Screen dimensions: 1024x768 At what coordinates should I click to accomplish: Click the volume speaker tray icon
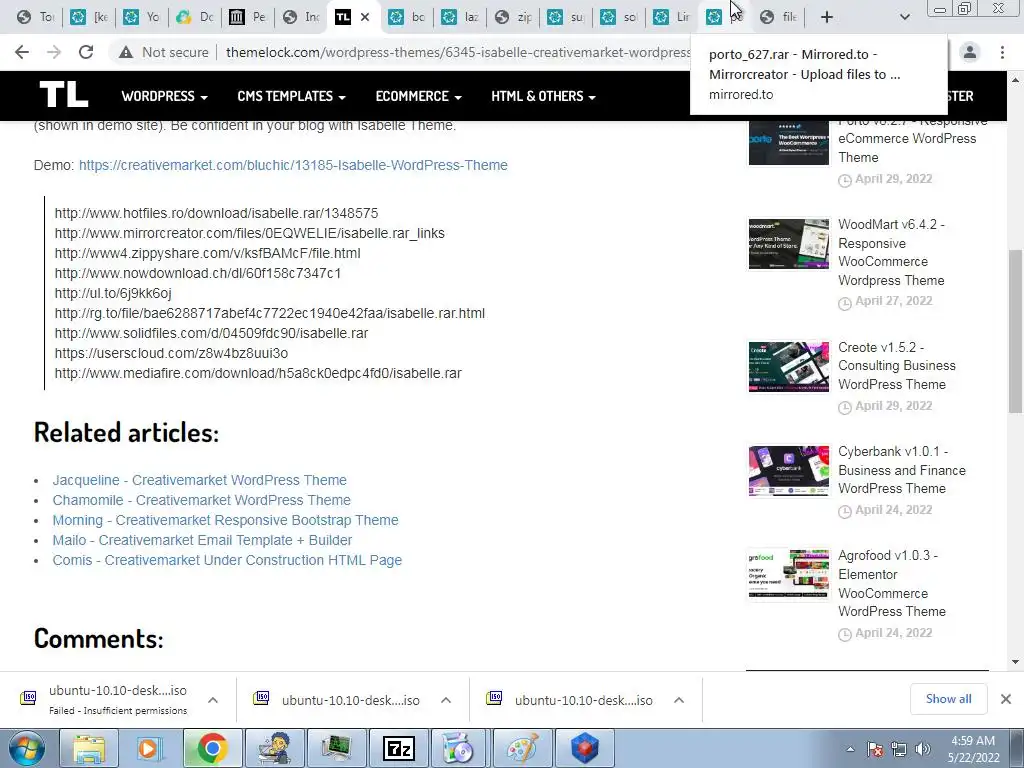[923, 749]
